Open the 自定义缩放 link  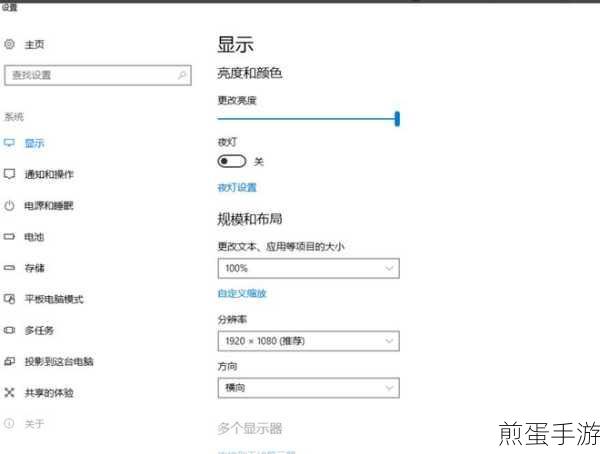[242, 294]
